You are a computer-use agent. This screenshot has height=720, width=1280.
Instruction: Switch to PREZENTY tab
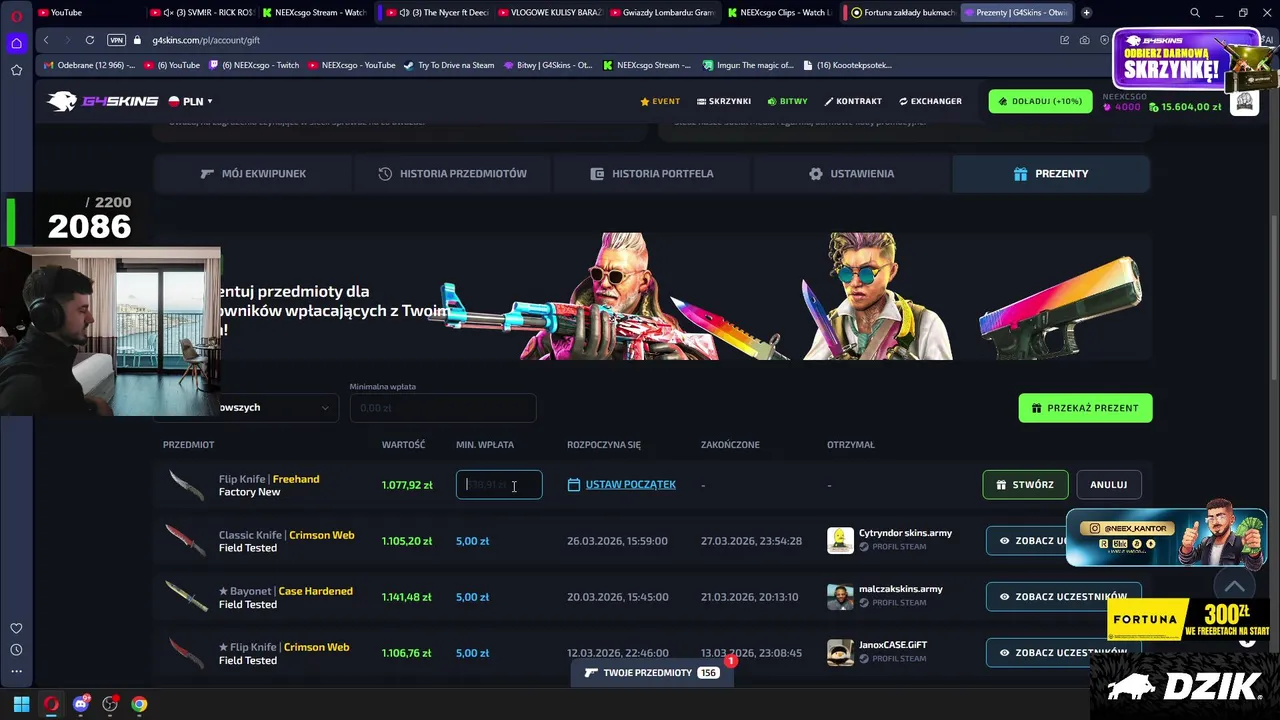[x=1051, y=174]
